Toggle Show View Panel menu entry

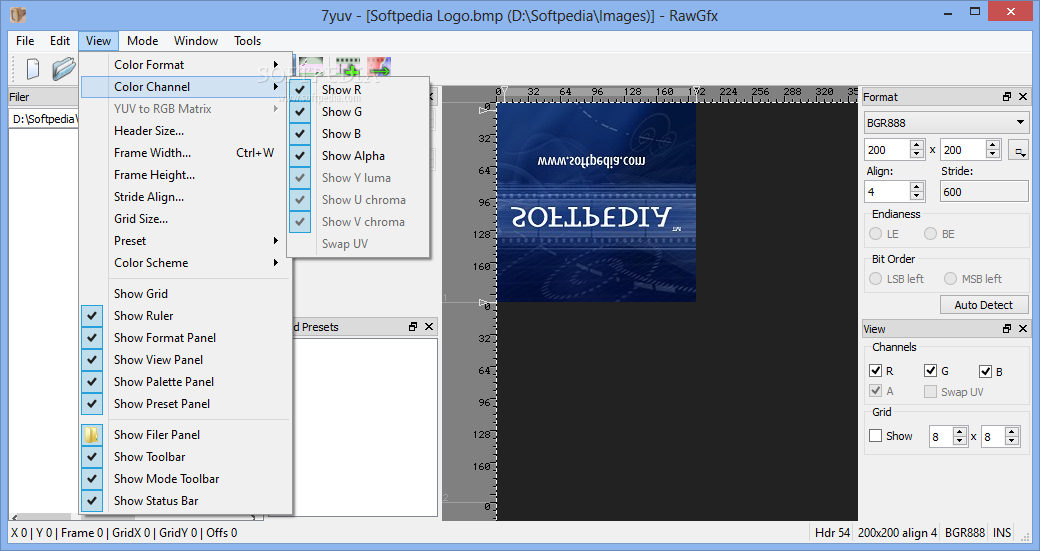pyautogui.click(x=186, y=359)
